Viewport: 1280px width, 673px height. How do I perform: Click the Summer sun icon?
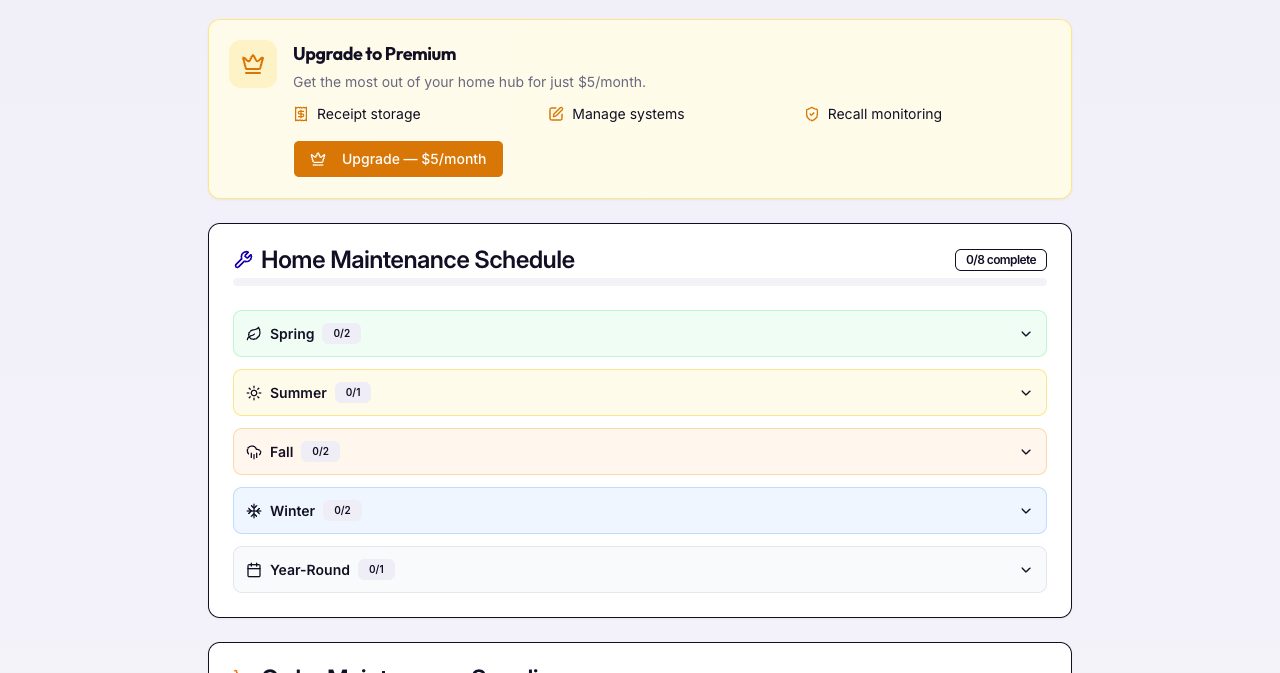pyautogui.click(x=254, y=393)
